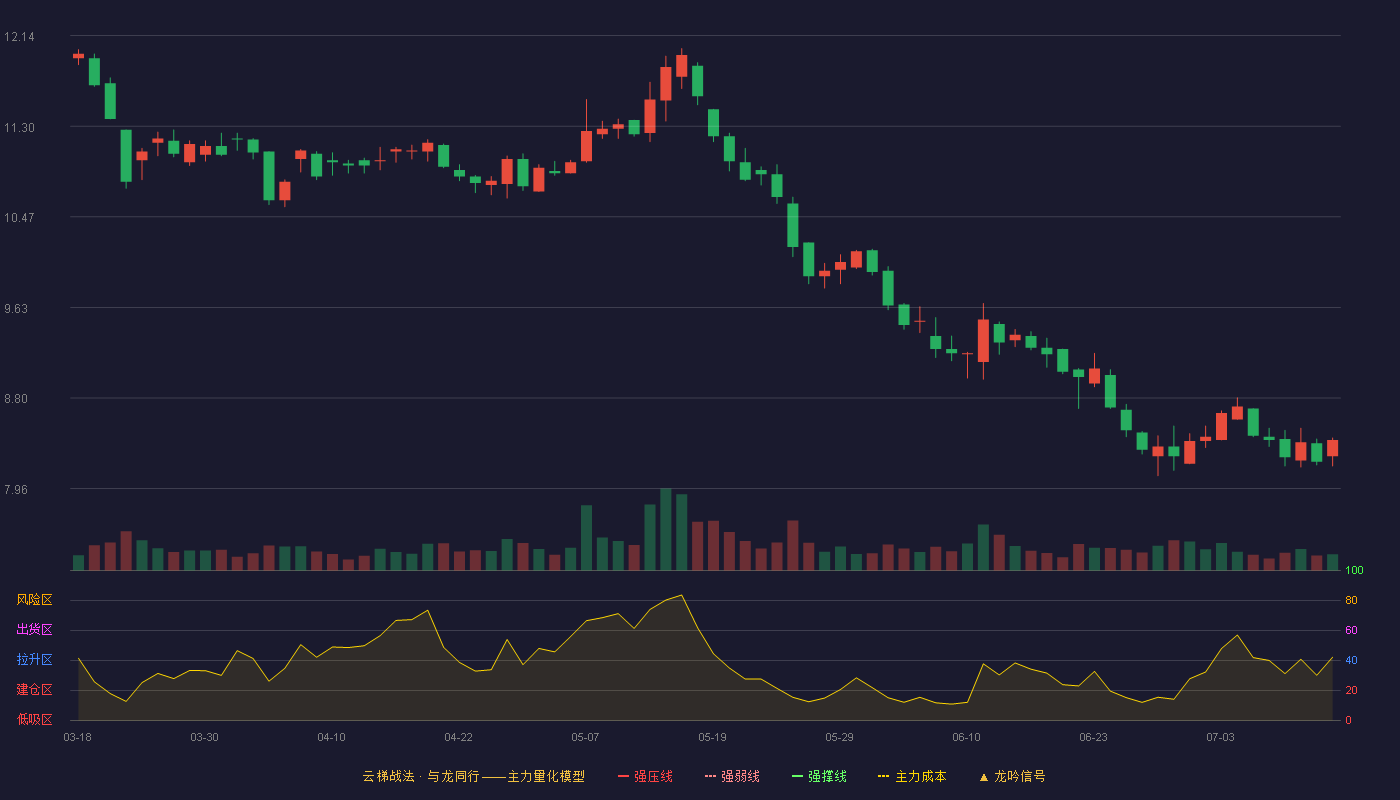
Task: Click the 04-10 date label
Action: (331, 737)
